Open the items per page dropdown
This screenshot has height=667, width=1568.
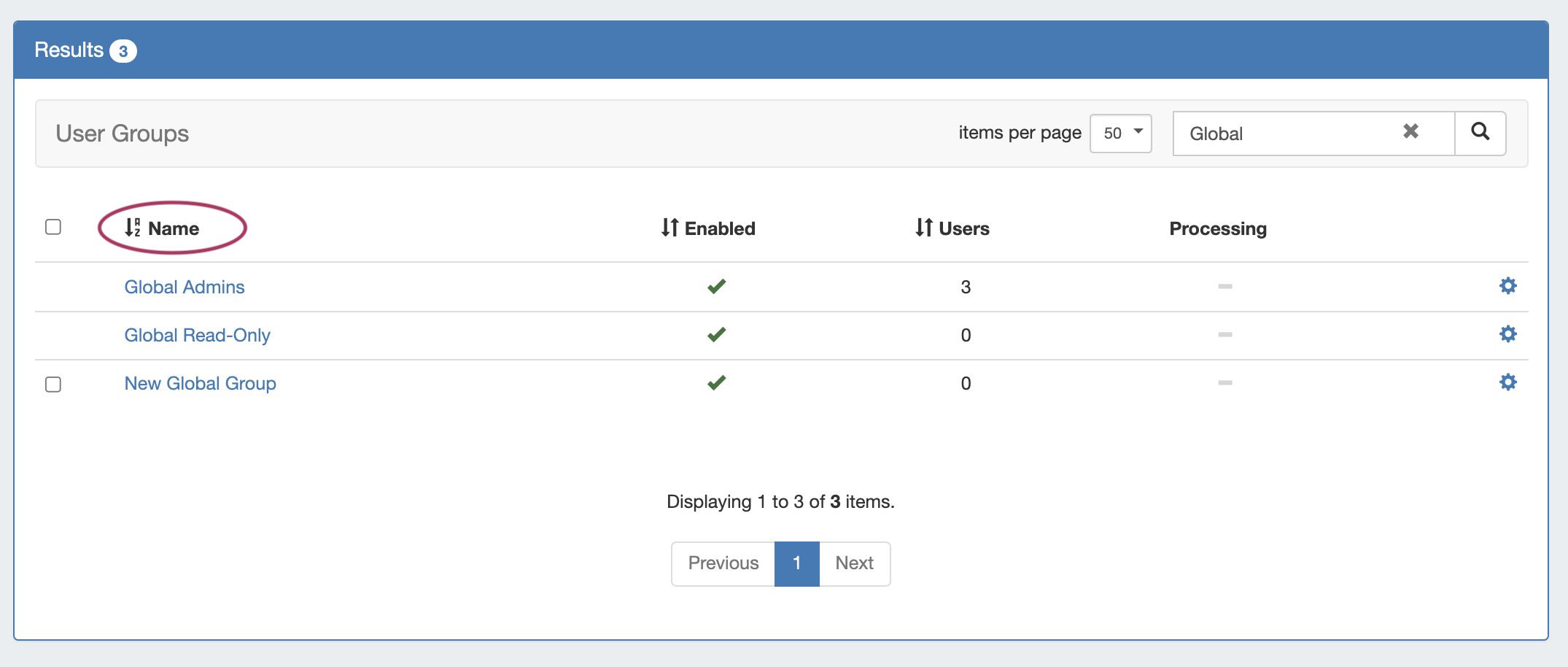(1120, 134)
